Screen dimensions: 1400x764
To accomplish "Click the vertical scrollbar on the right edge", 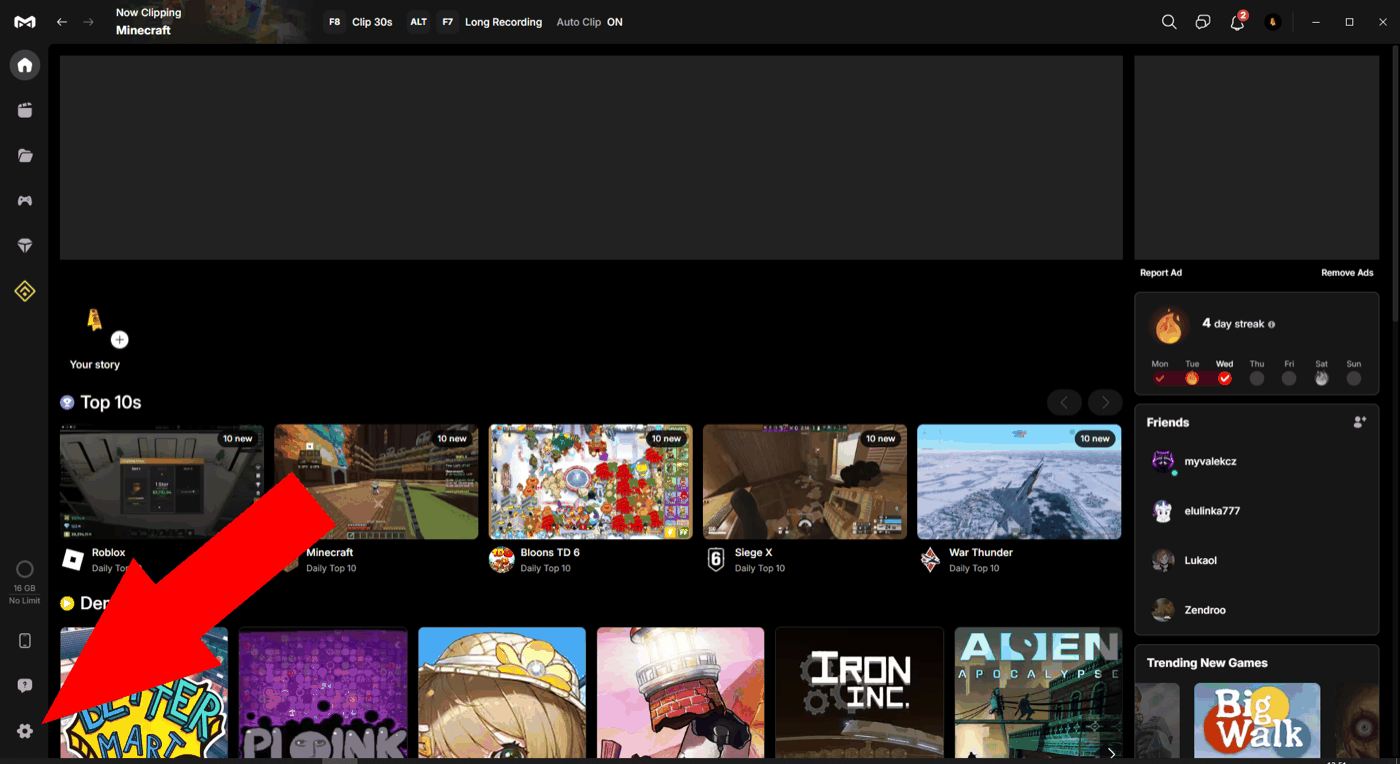I will click(x=1395, y=185).
